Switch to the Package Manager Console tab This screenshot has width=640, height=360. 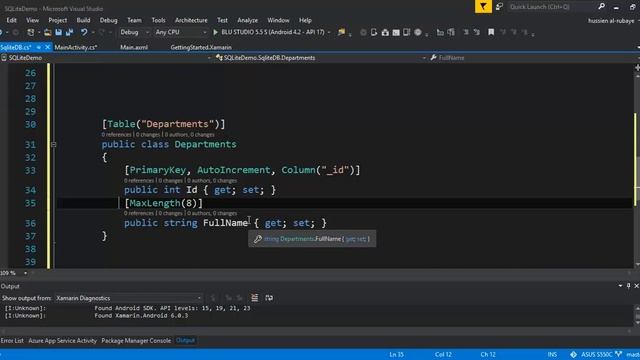(x=136, y=340)
